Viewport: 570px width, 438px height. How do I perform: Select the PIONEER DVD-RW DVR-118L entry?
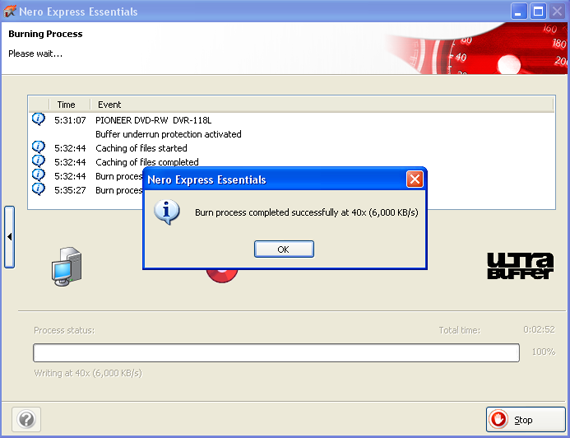tap(153, 120)
